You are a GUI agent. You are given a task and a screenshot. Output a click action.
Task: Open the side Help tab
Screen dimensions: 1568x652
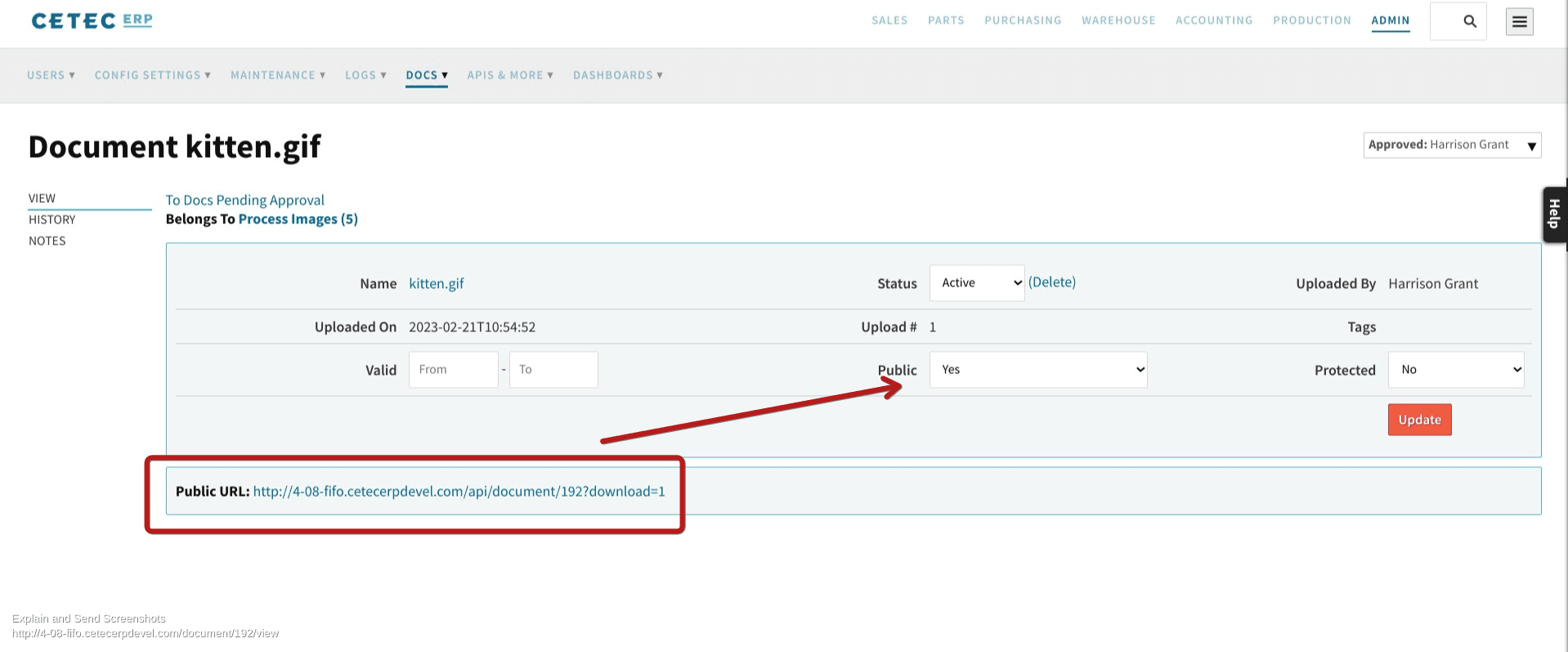point(1554,214)
